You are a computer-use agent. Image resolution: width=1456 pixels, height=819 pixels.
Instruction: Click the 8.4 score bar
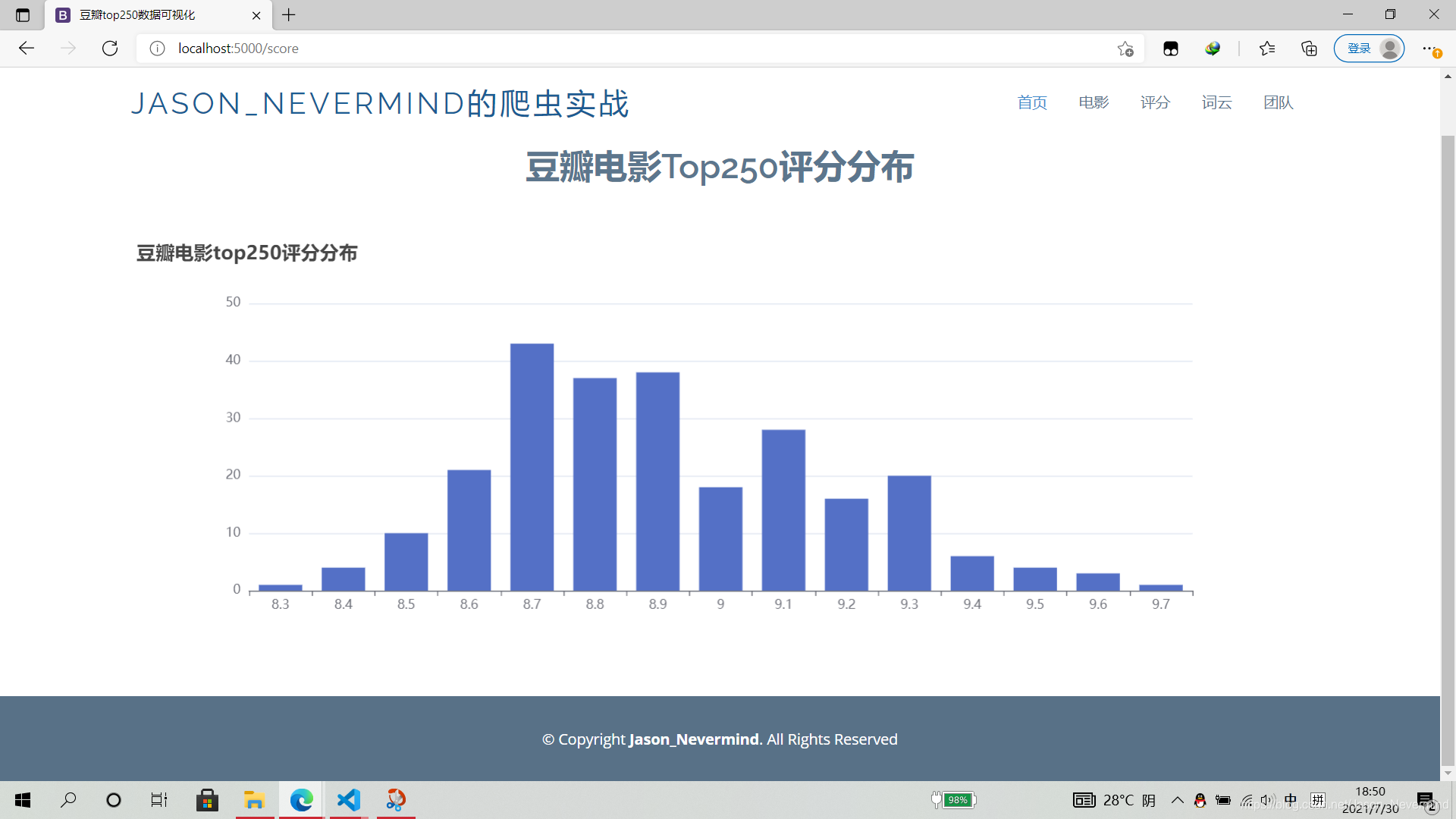[344, 579]
